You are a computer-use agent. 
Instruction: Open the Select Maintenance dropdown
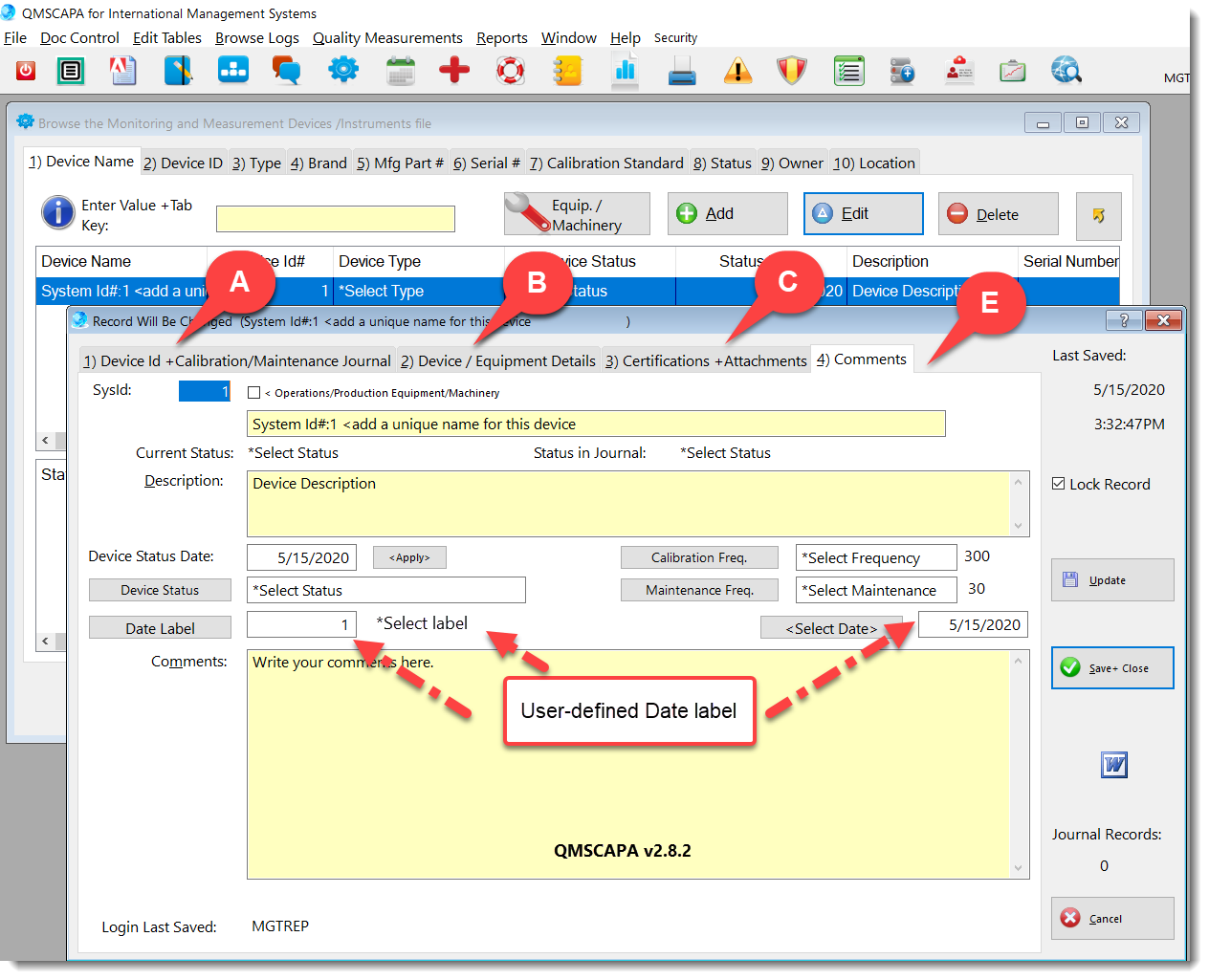pyautogui.click(x=875, y=591)
